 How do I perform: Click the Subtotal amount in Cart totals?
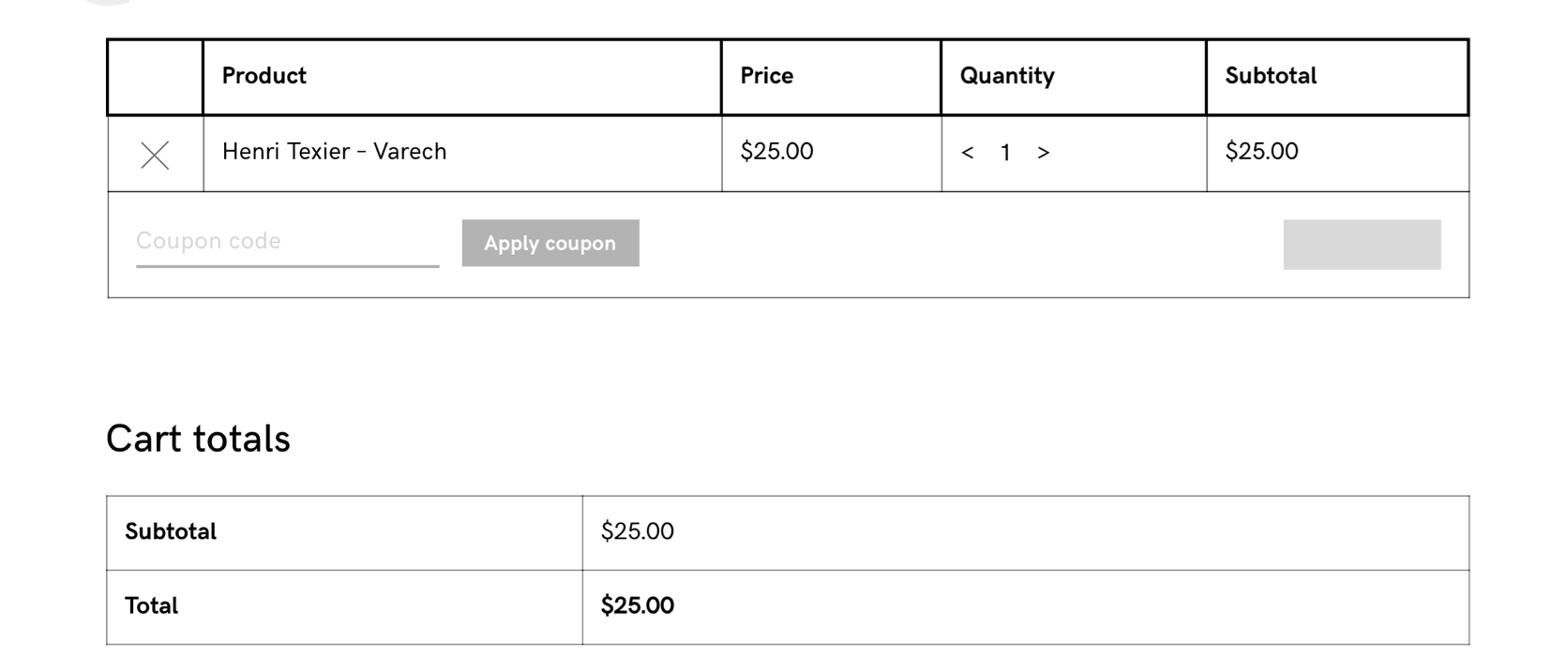point(637,531)
